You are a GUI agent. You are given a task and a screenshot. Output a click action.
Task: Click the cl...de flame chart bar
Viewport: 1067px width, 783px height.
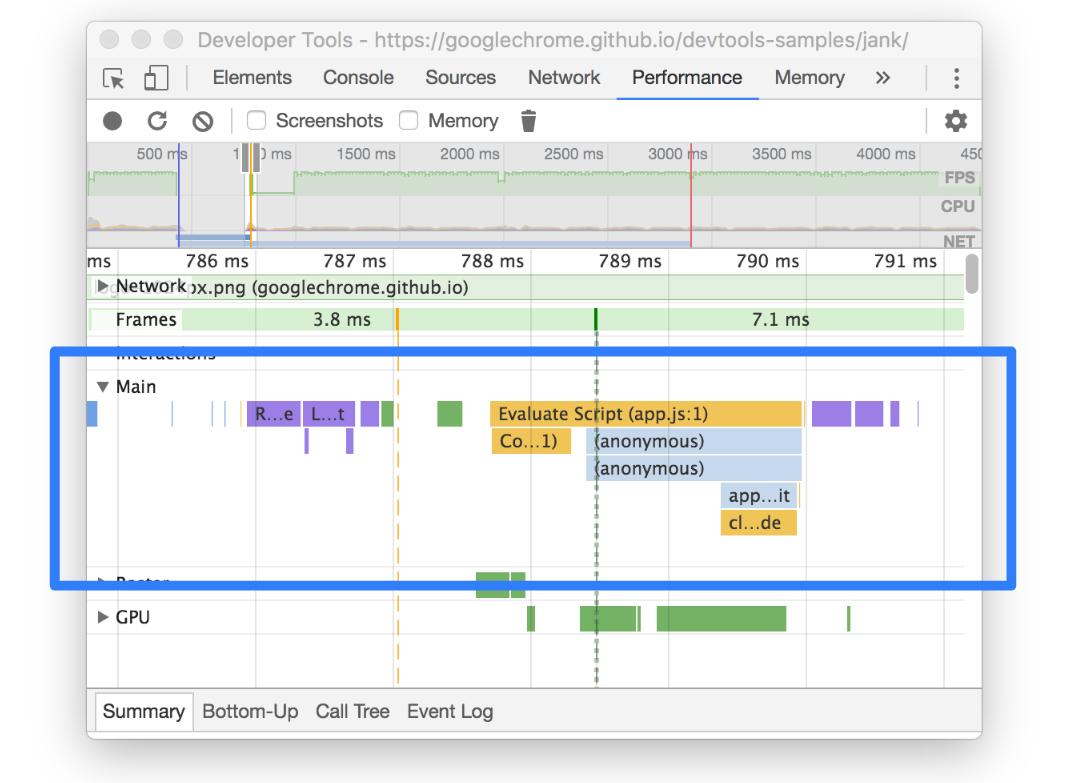point(758,523)
